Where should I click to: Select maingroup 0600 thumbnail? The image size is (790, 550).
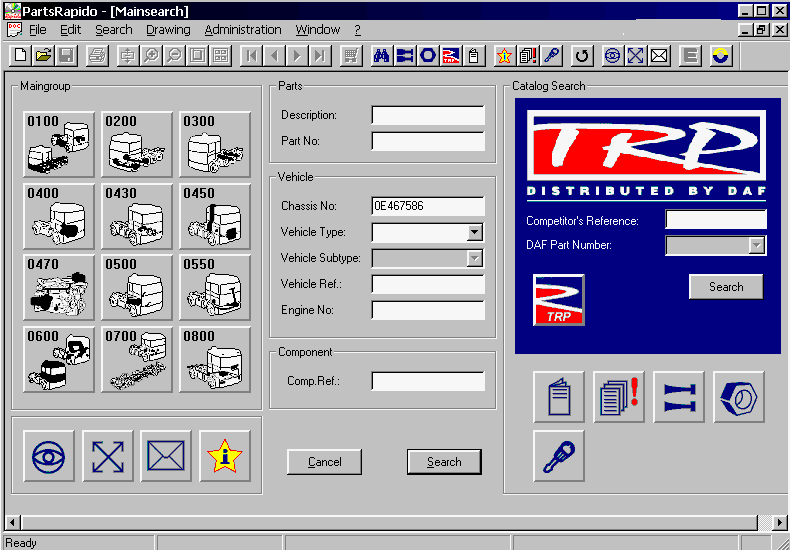click(58, 360)
